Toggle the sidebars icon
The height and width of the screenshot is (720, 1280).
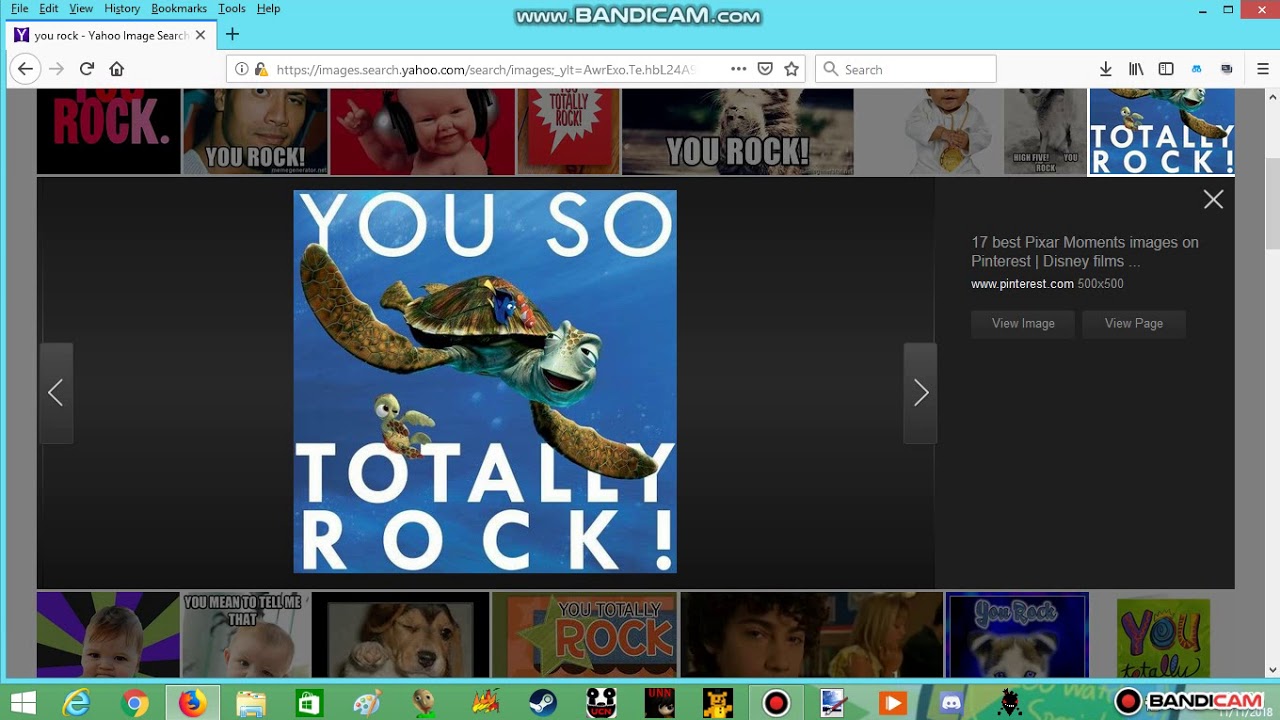pos(1166,69)
